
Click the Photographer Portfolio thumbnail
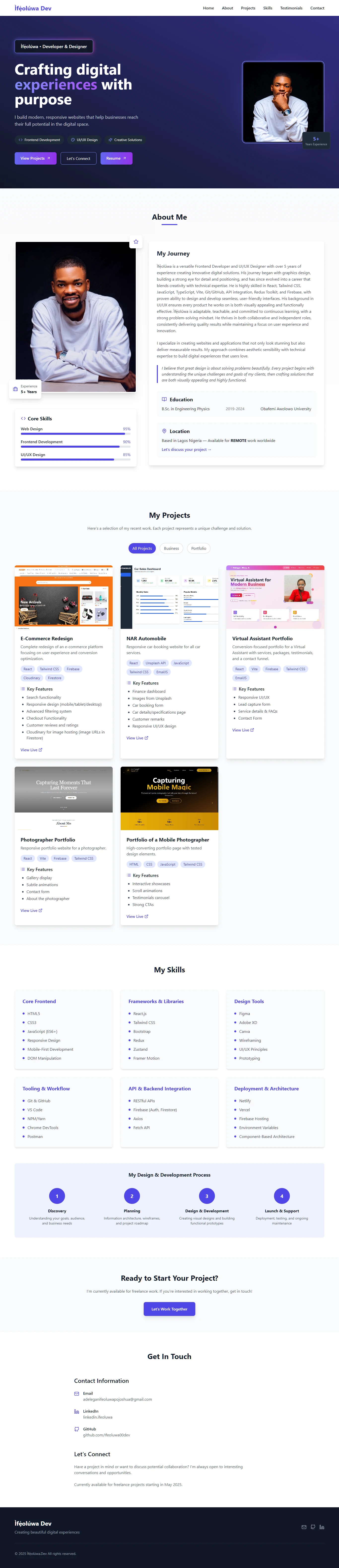64,798
